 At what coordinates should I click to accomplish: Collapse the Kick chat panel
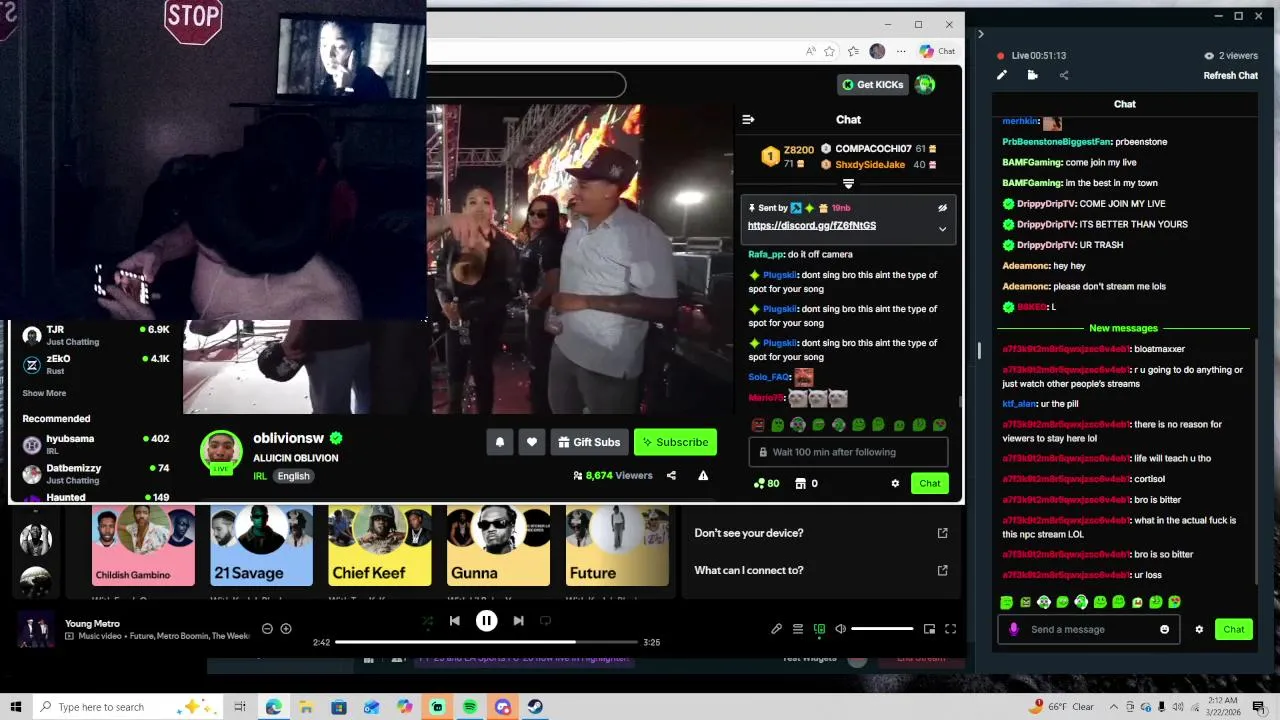748,120
